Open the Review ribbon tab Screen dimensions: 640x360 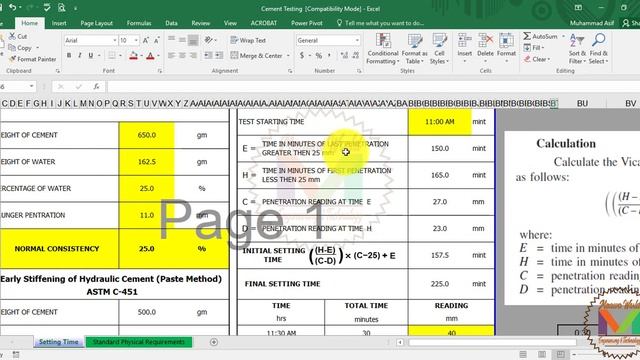click(x=201, y=23)
